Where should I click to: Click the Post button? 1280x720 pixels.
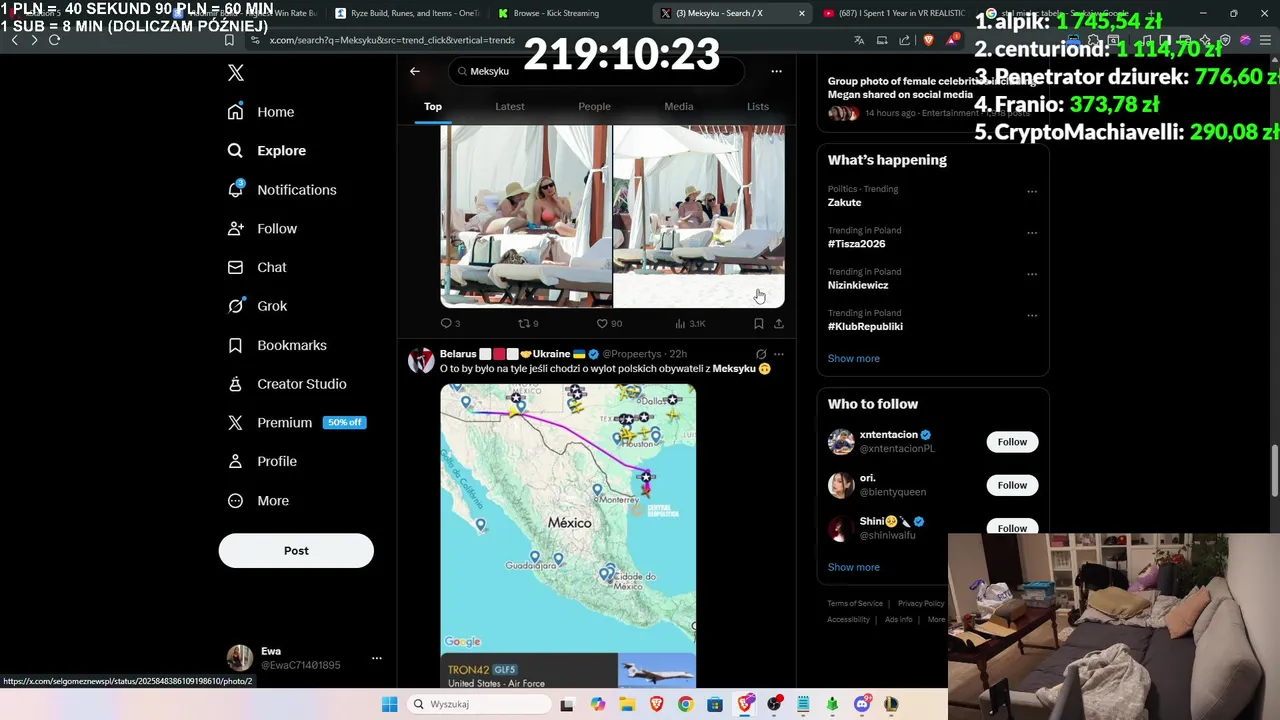(296, 551)
